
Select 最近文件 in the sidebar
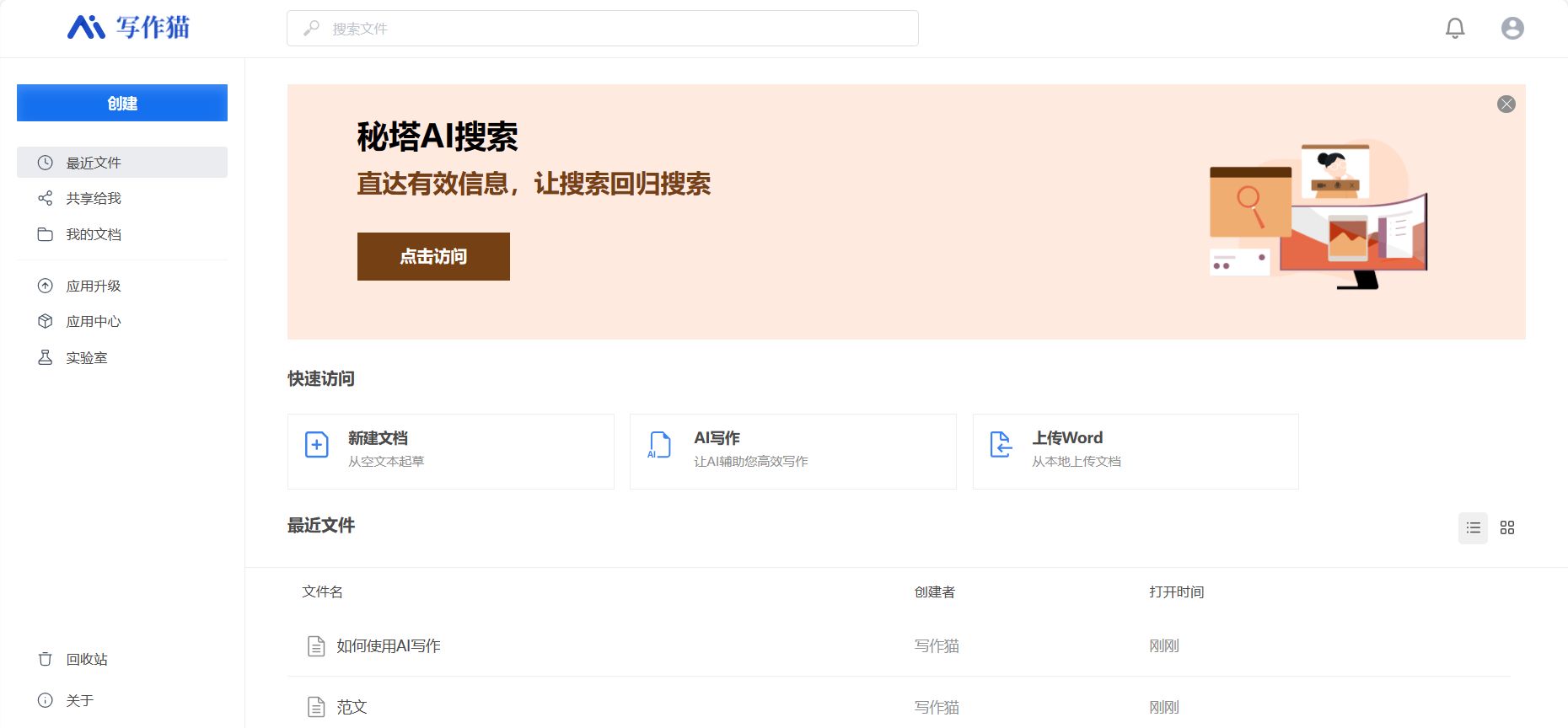tap(122, 163)
